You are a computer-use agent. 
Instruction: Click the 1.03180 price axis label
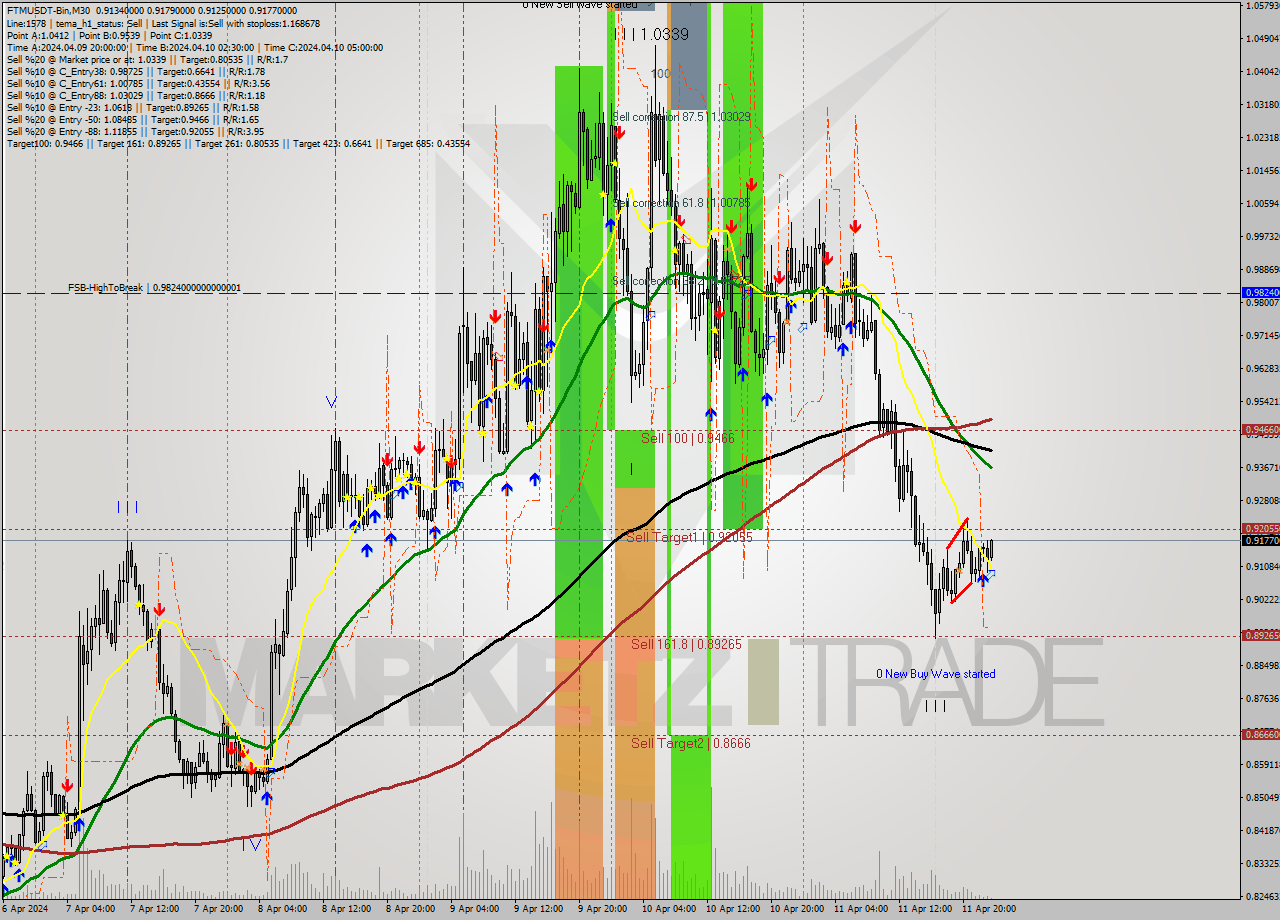pos(1261,105)
